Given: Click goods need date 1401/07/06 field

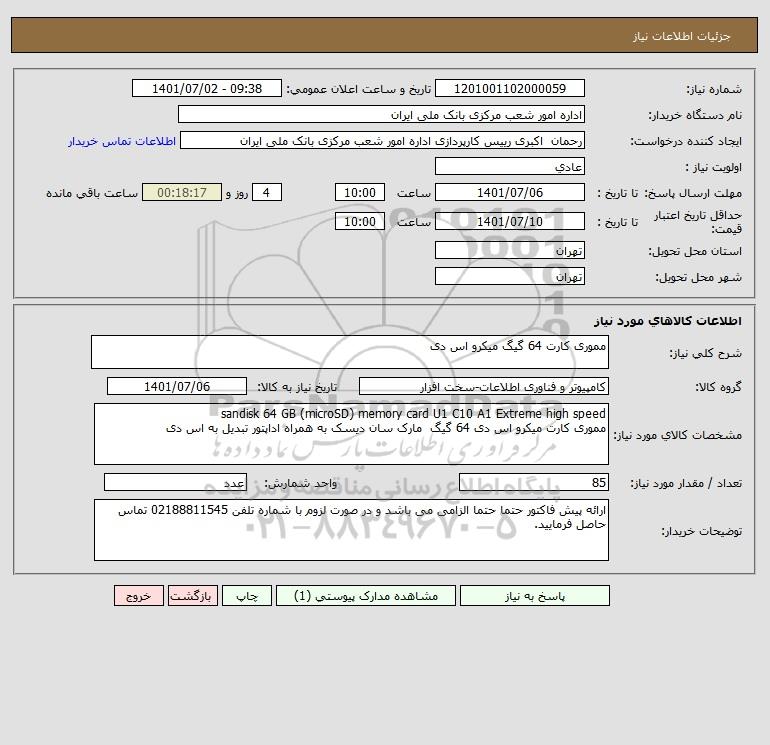Looking at the screenshot, I should click(x=177, y=386).
